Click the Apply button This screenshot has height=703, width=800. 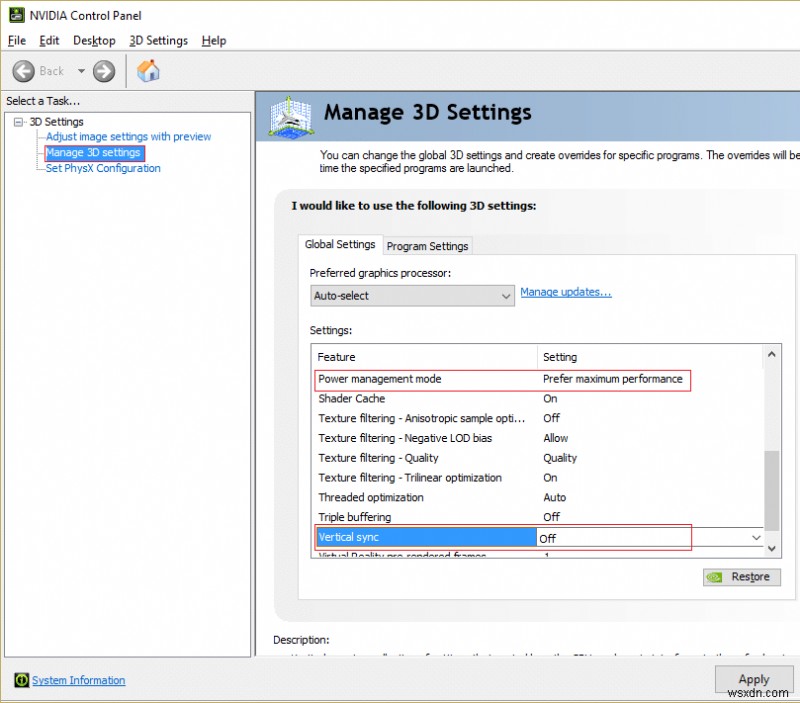pos(754,679)
